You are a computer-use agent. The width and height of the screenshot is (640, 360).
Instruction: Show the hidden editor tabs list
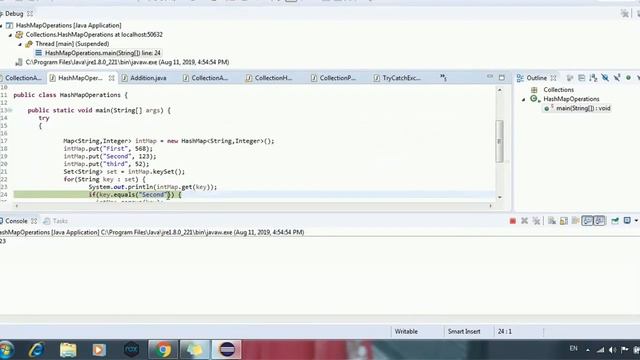point(443,78)
